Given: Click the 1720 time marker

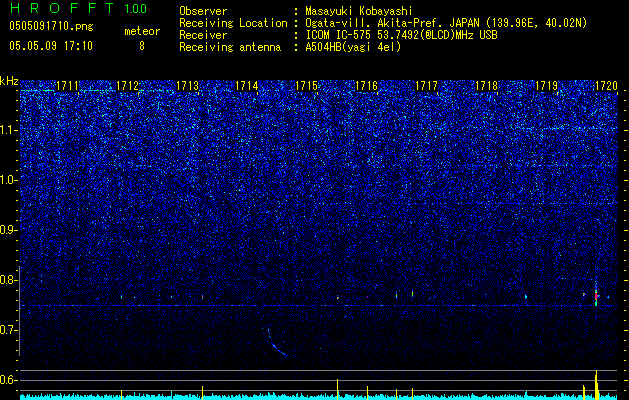Looking at the screenshot, I should tap(606, 86).
